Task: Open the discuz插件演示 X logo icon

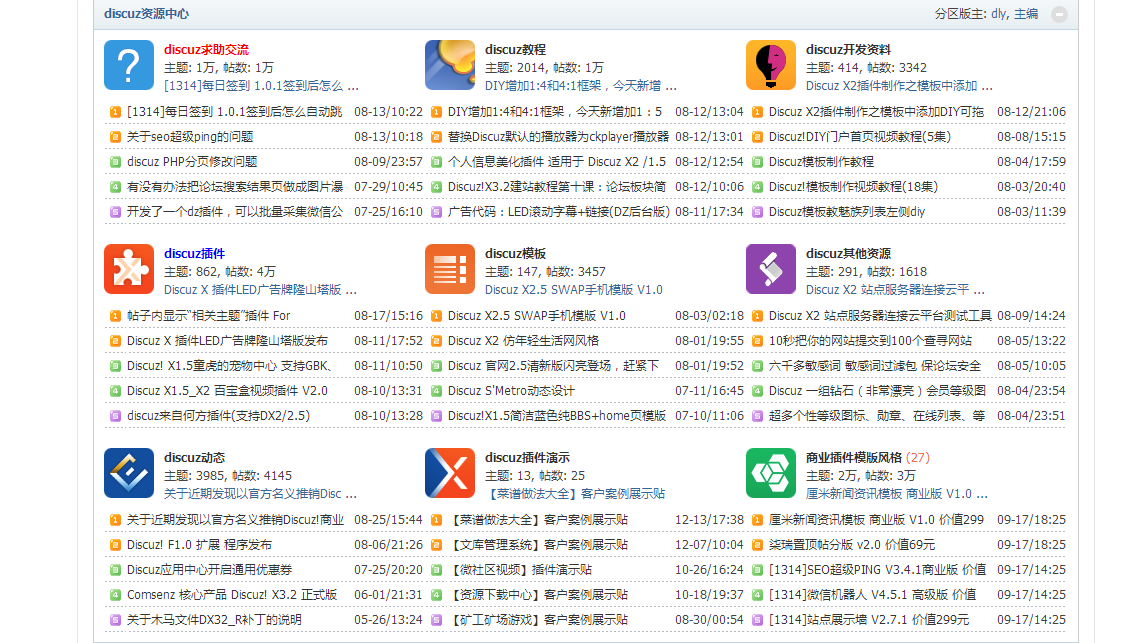Action: click(x=450, y=473)
